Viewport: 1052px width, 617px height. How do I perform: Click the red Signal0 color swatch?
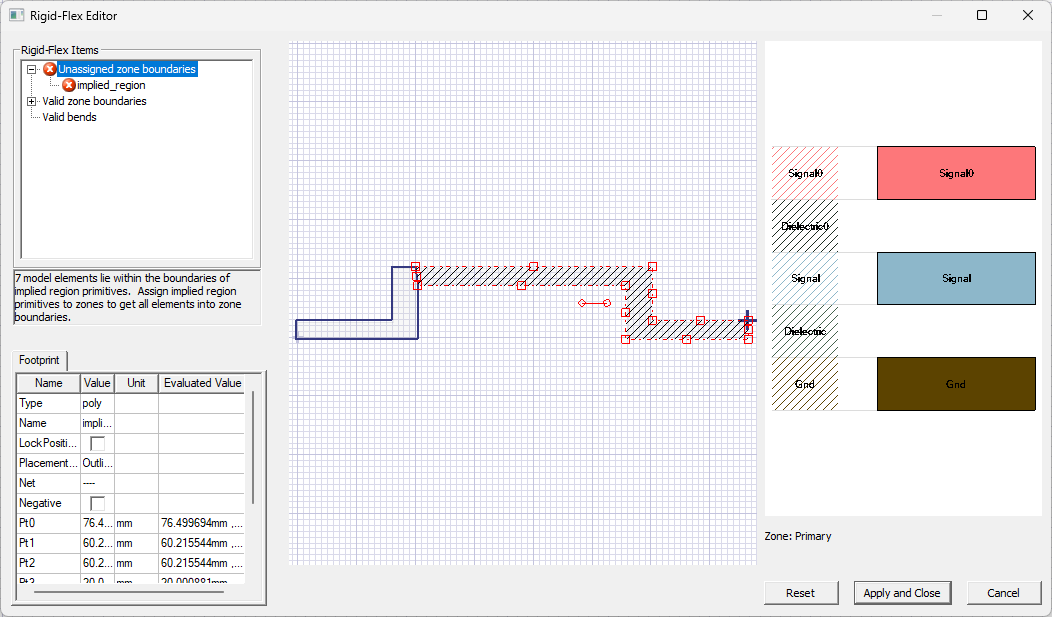click(955, 172)
